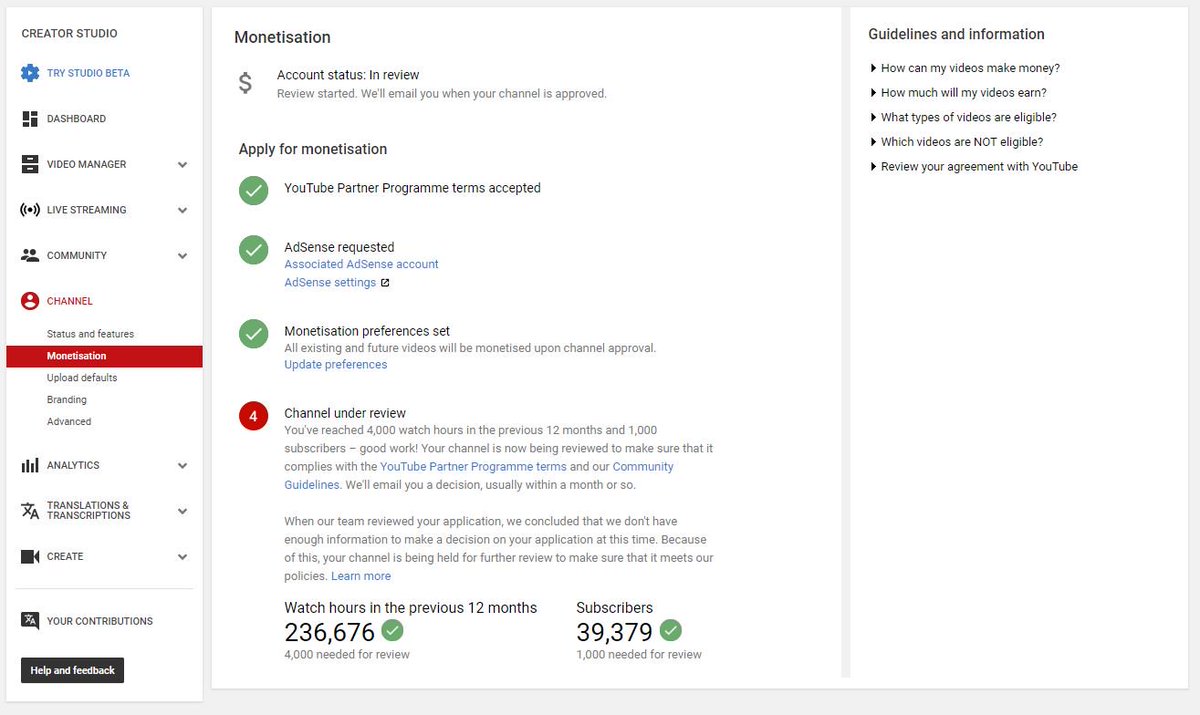This screenshot has width=1200, height=715.
Task: Open the YouTube Partner Programme terms link
Action: (x=473, y=467)
